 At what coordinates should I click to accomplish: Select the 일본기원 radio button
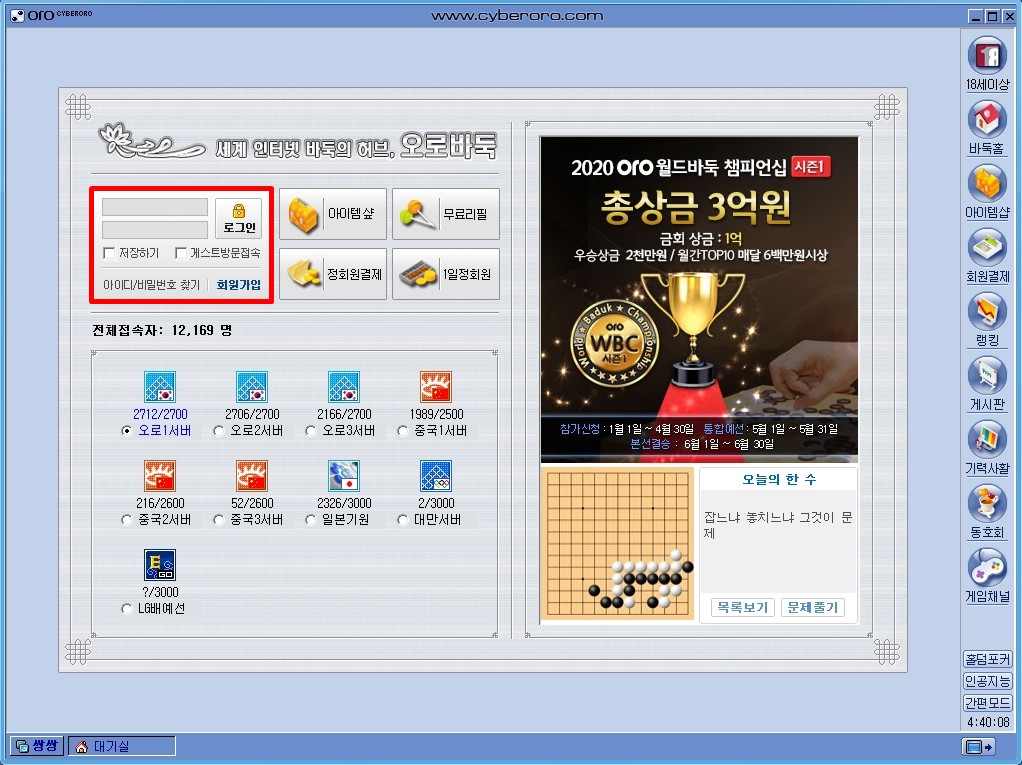pyautogui.click(x=310, y=520)
